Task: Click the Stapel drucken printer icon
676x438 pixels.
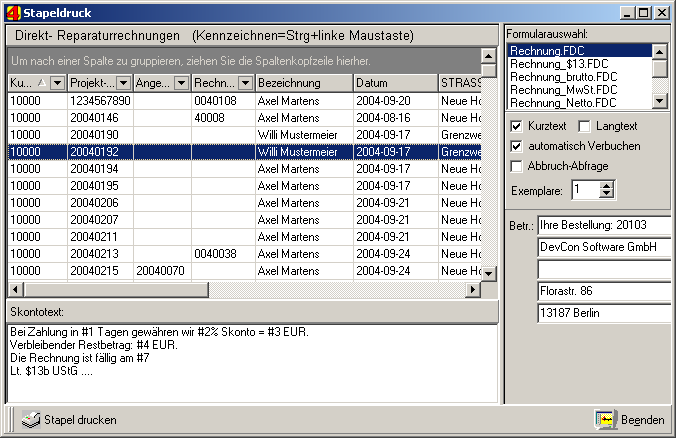Action: [31, 419]
